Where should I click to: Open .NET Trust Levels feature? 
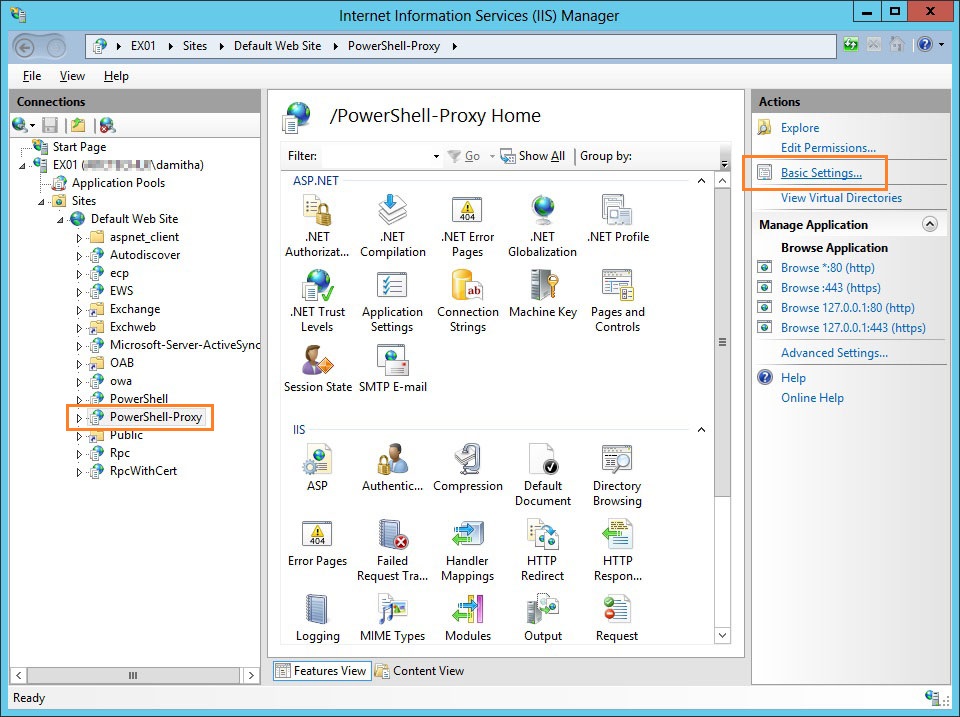pos(317,301)
